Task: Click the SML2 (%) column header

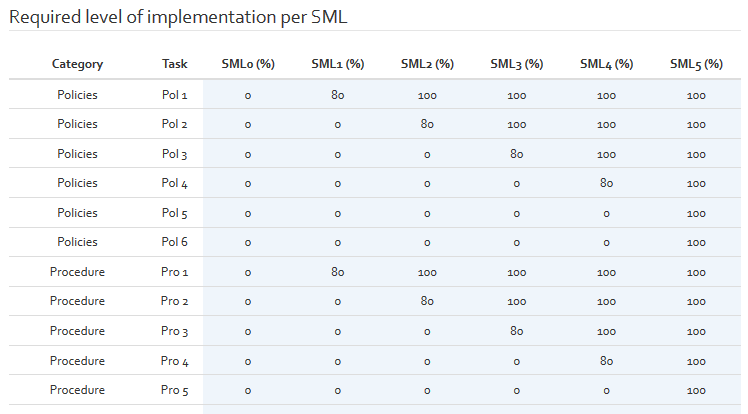Action: [427, 64]
